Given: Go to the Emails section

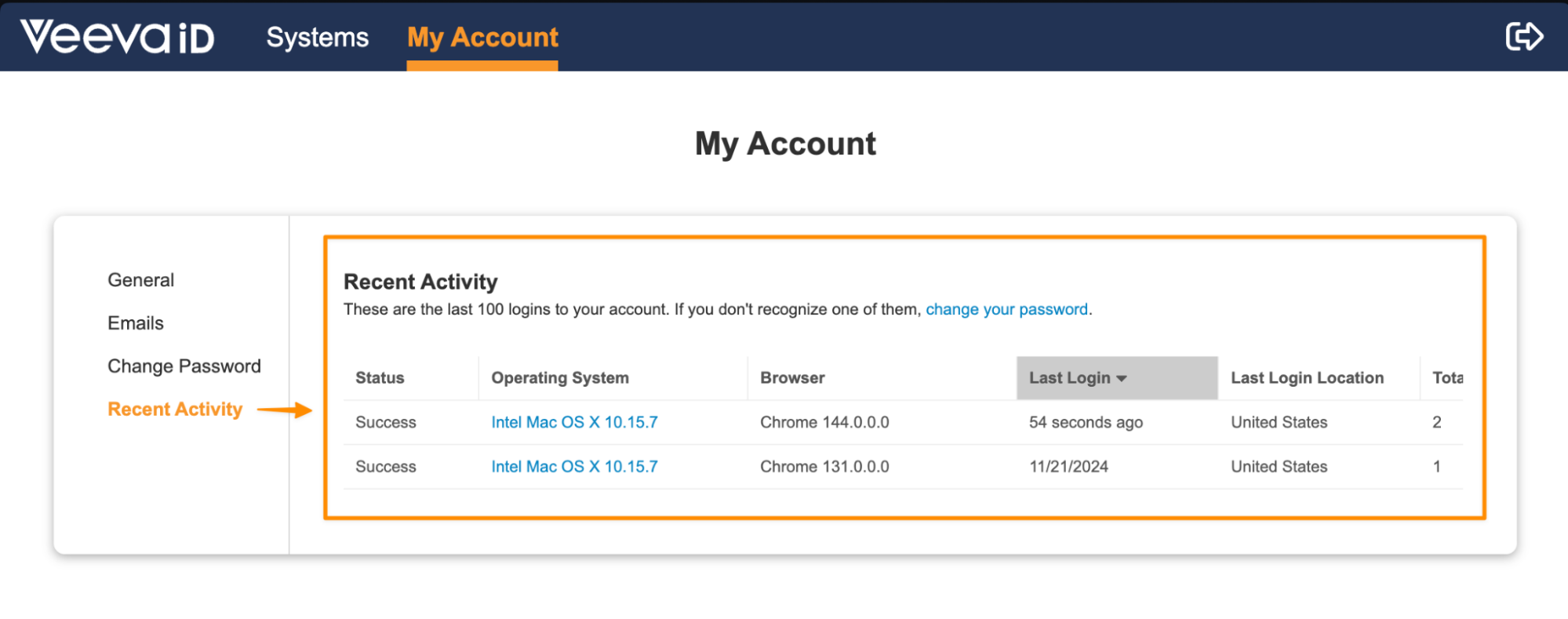Looking at the screenshot, I should coord(136,323).
